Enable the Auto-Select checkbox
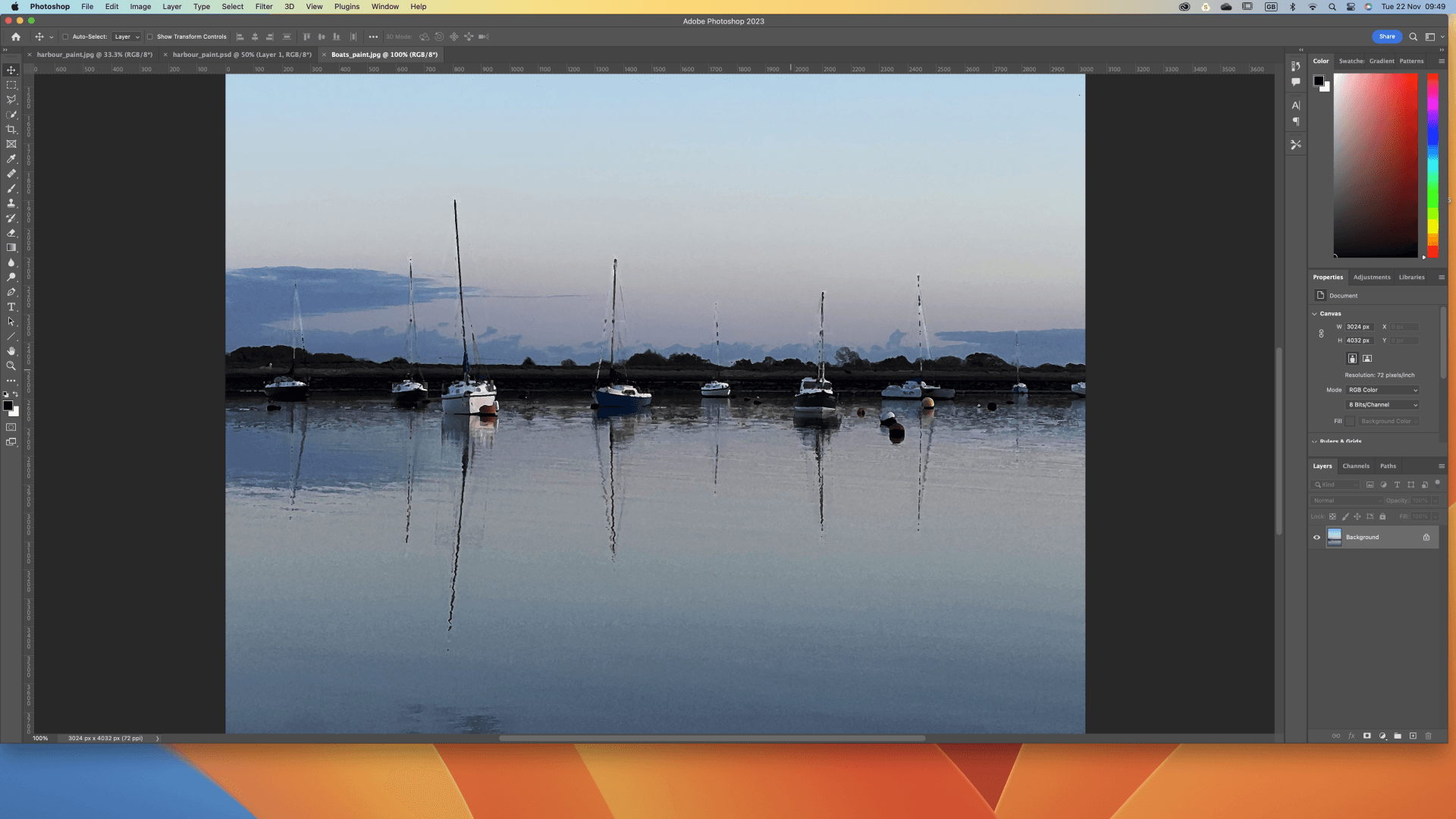Image resolution: width=1456 pixels, height=819 pixels. point(65,36)
